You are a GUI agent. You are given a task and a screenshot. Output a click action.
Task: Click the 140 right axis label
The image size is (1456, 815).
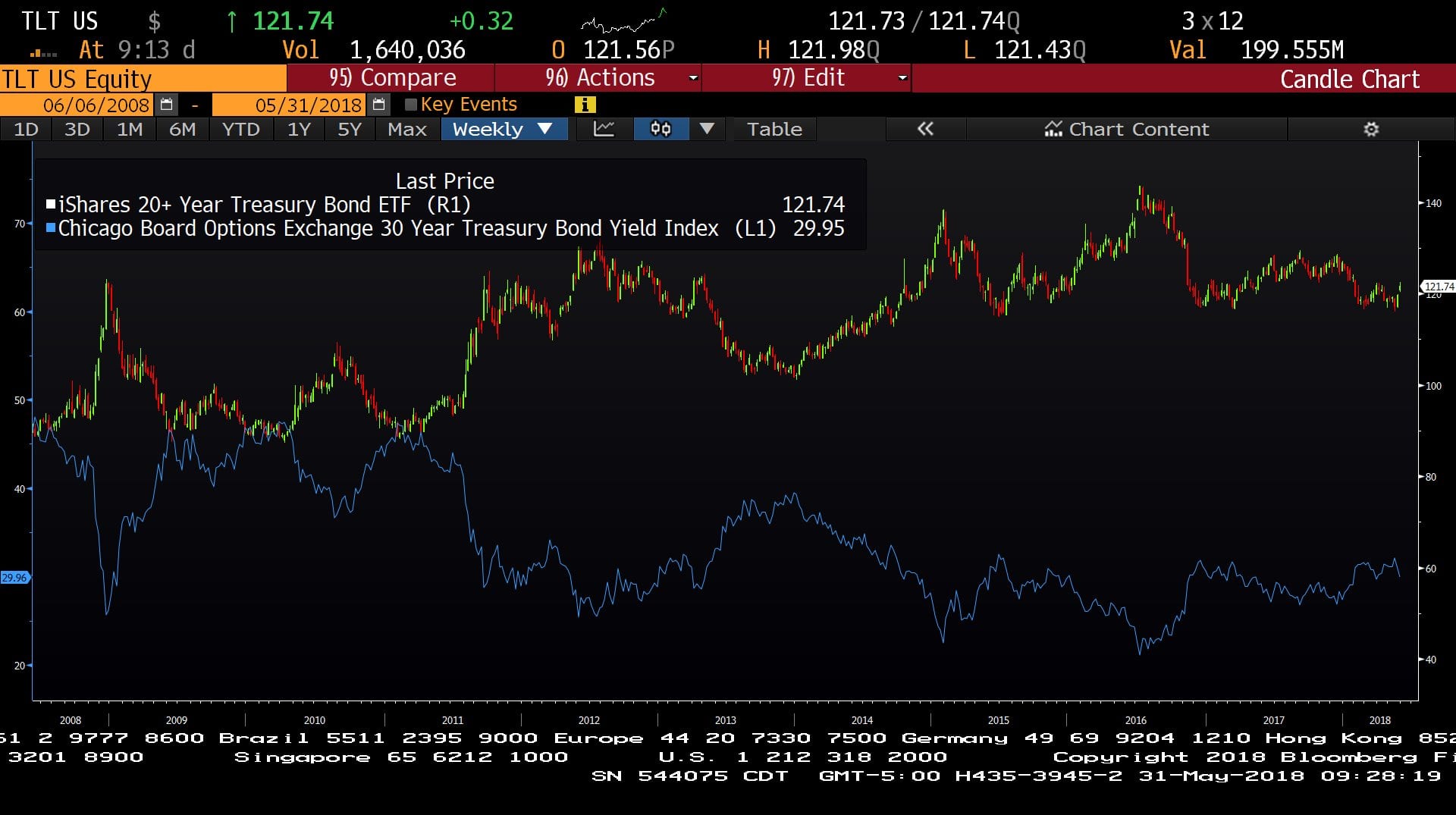1432,203
